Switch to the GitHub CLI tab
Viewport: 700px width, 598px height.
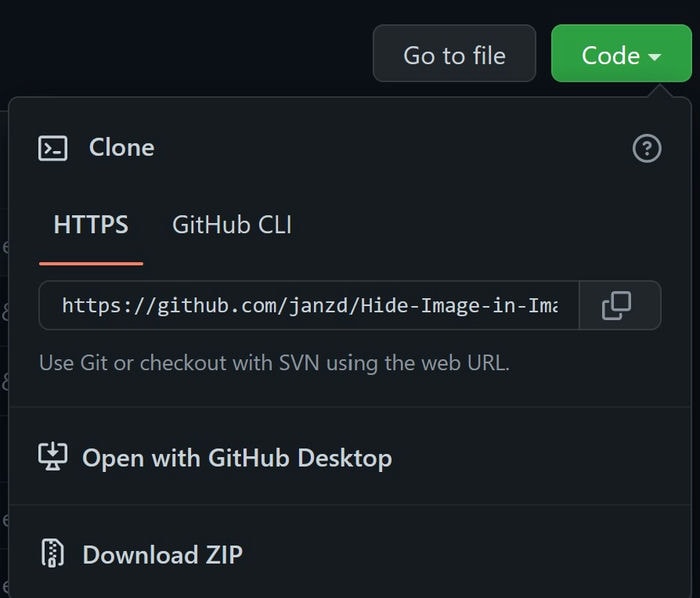tap(232, 224)
